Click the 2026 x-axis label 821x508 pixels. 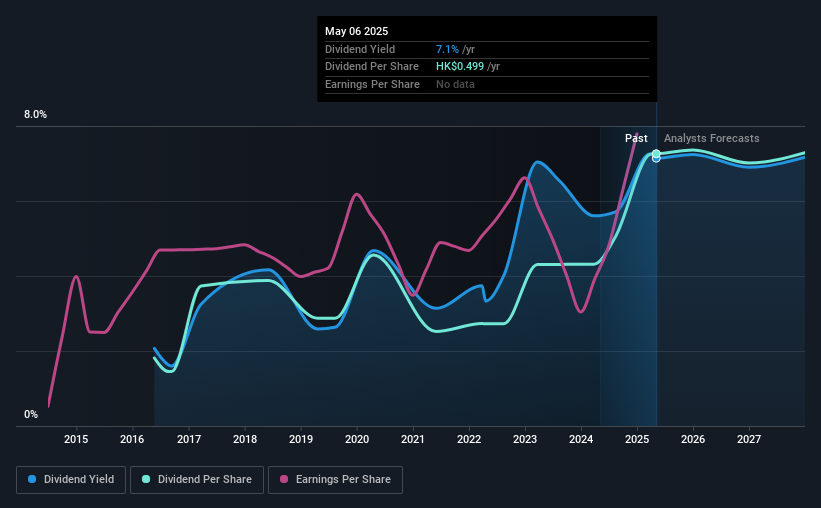[x=693, y=439]
